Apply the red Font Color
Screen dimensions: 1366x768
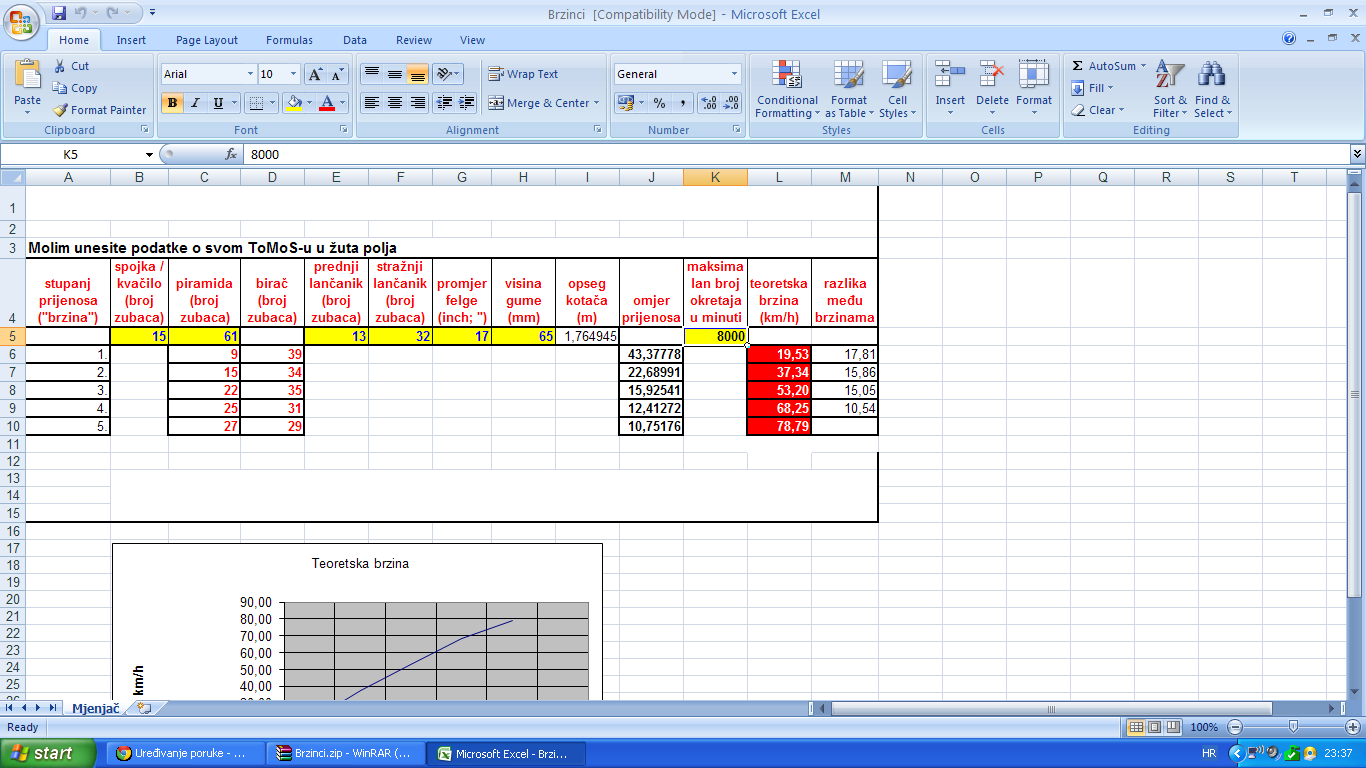tap(326, 103)
